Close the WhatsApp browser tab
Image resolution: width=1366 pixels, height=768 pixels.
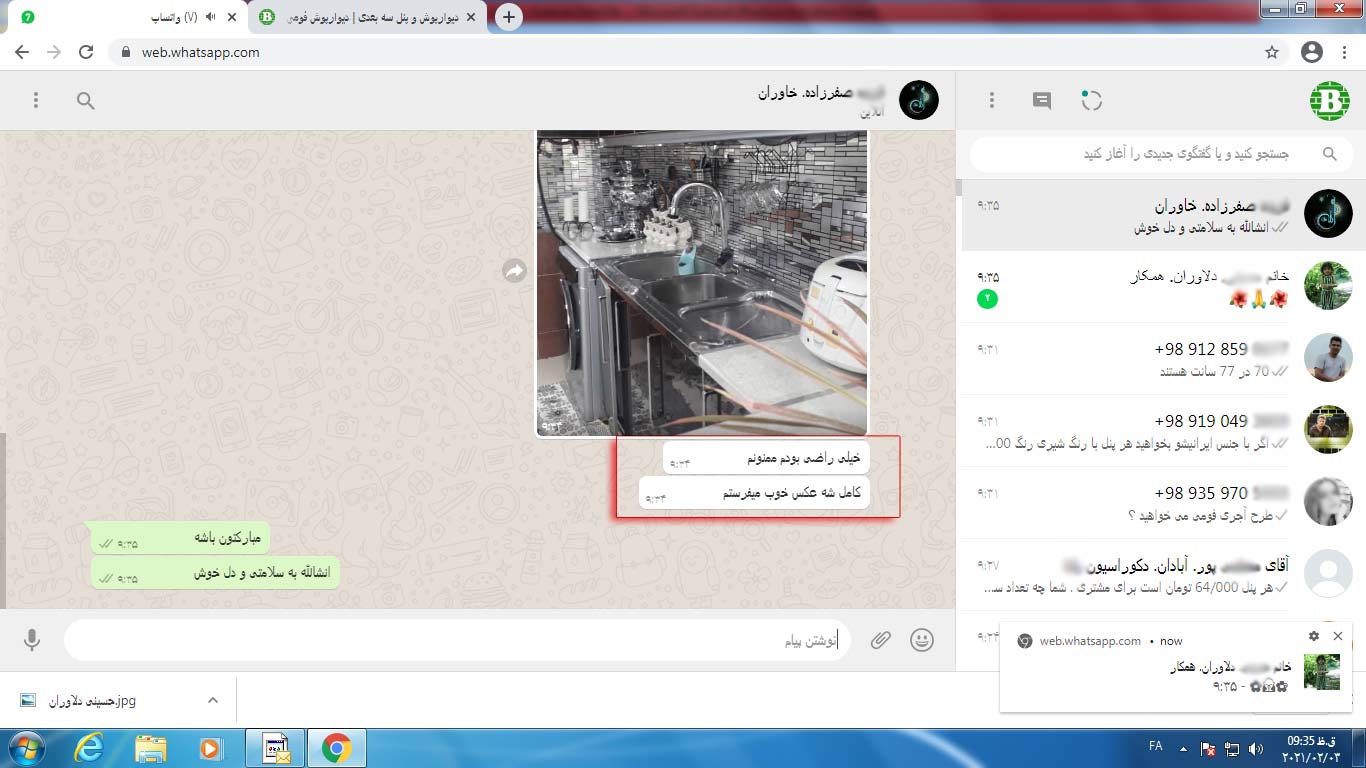232,17
